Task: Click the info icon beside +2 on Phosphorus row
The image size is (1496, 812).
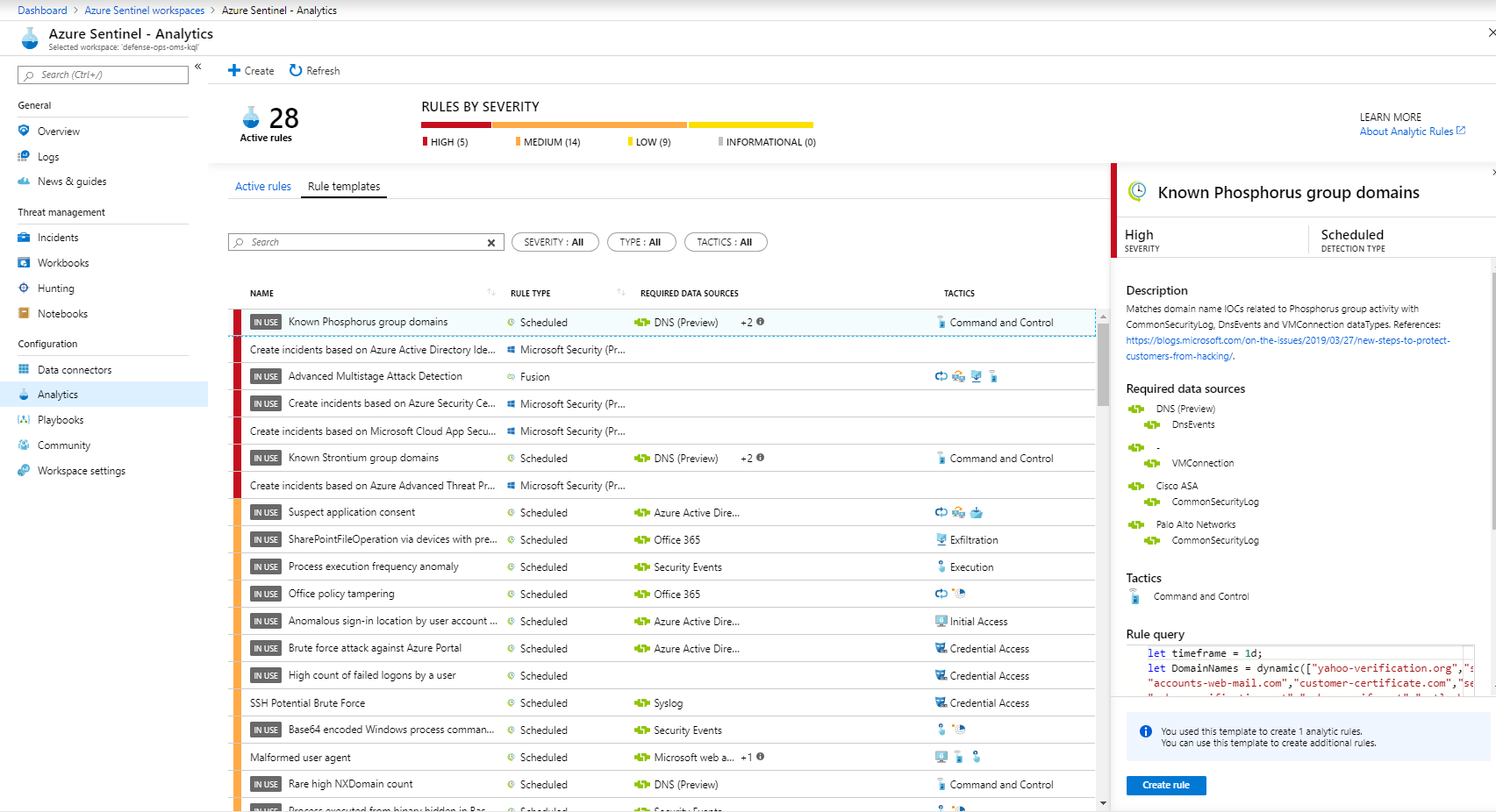Action: 760,322
